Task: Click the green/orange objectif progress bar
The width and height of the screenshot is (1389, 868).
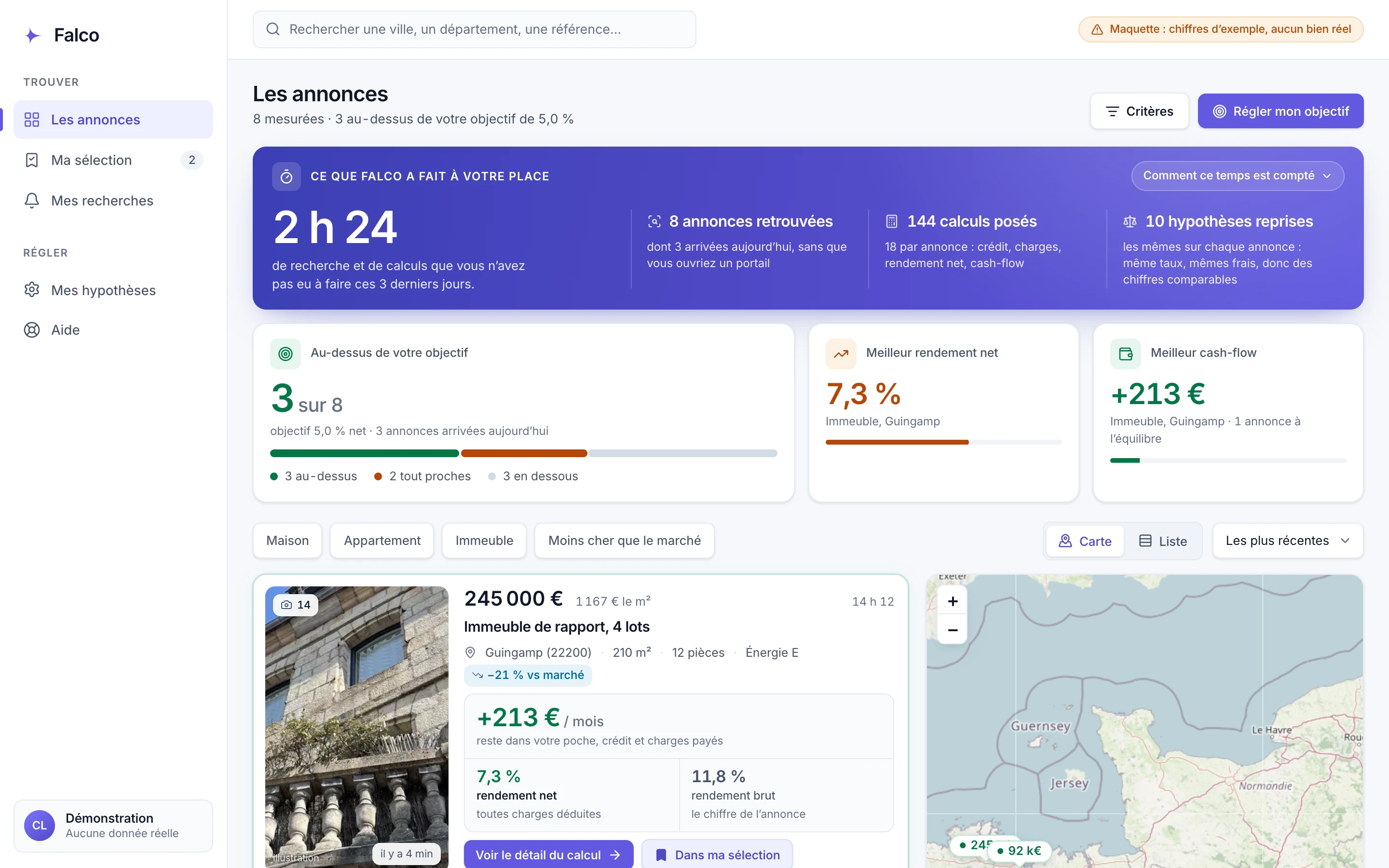Action: tap(523, 453)
